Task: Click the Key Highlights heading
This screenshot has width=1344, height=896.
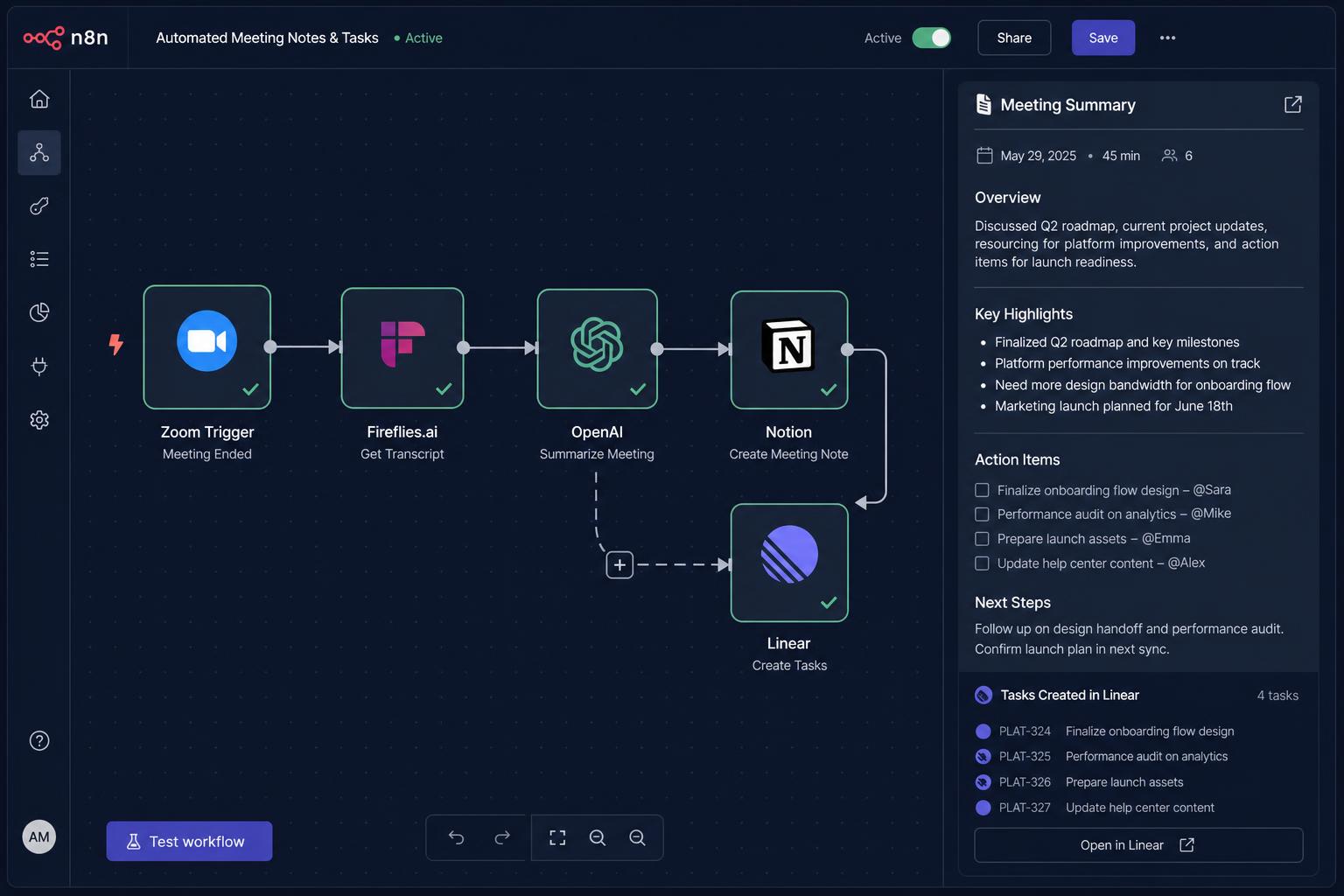Action: [x=1024, y=314]
